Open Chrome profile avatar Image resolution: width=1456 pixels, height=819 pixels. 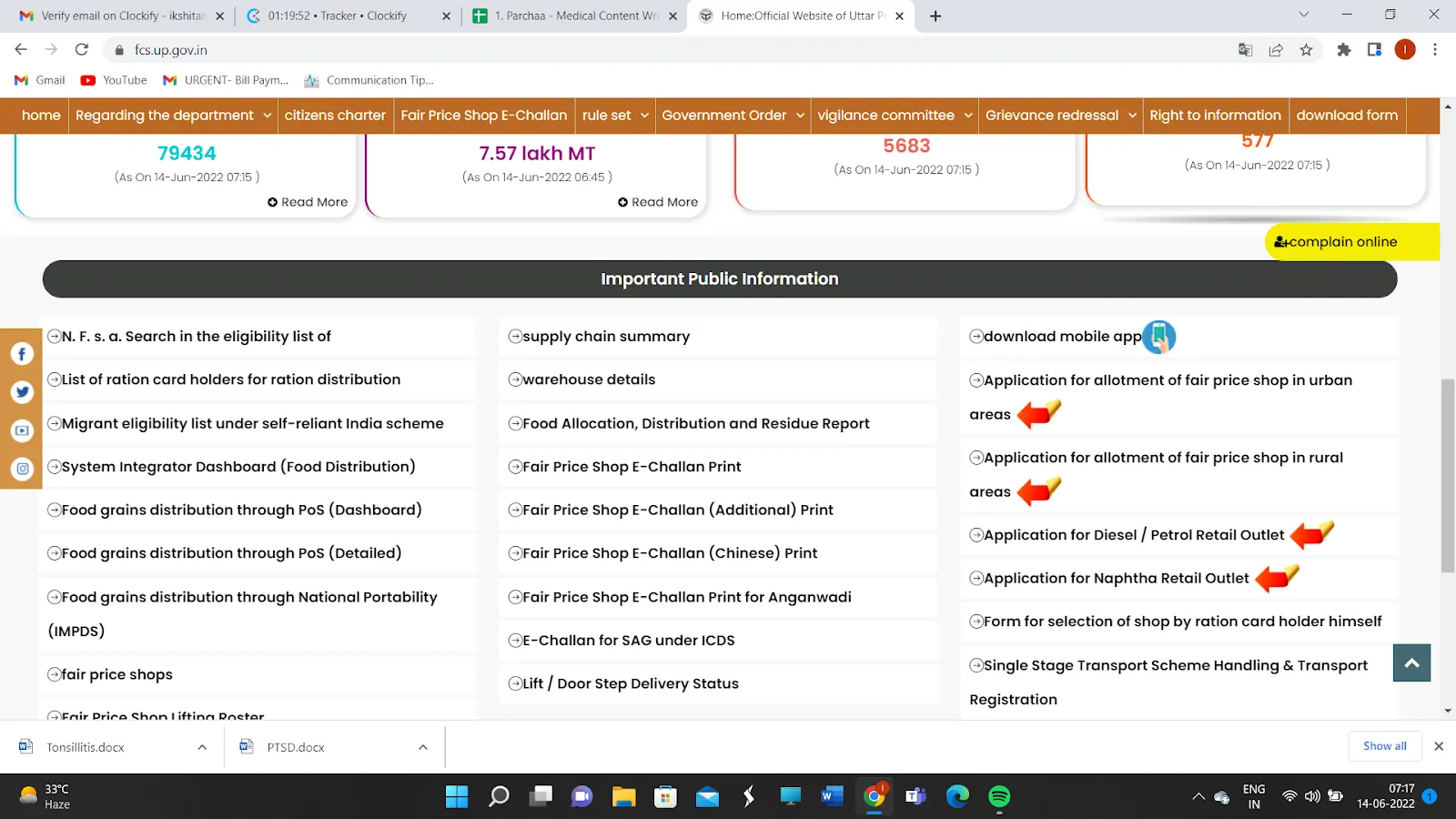tap(1405, 50)
